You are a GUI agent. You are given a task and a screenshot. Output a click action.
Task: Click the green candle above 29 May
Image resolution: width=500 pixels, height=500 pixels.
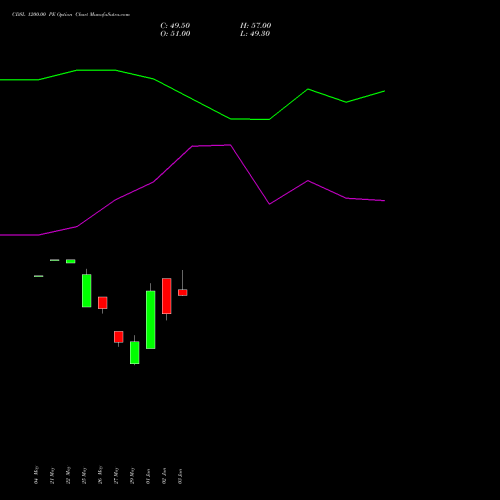(135, 352)
